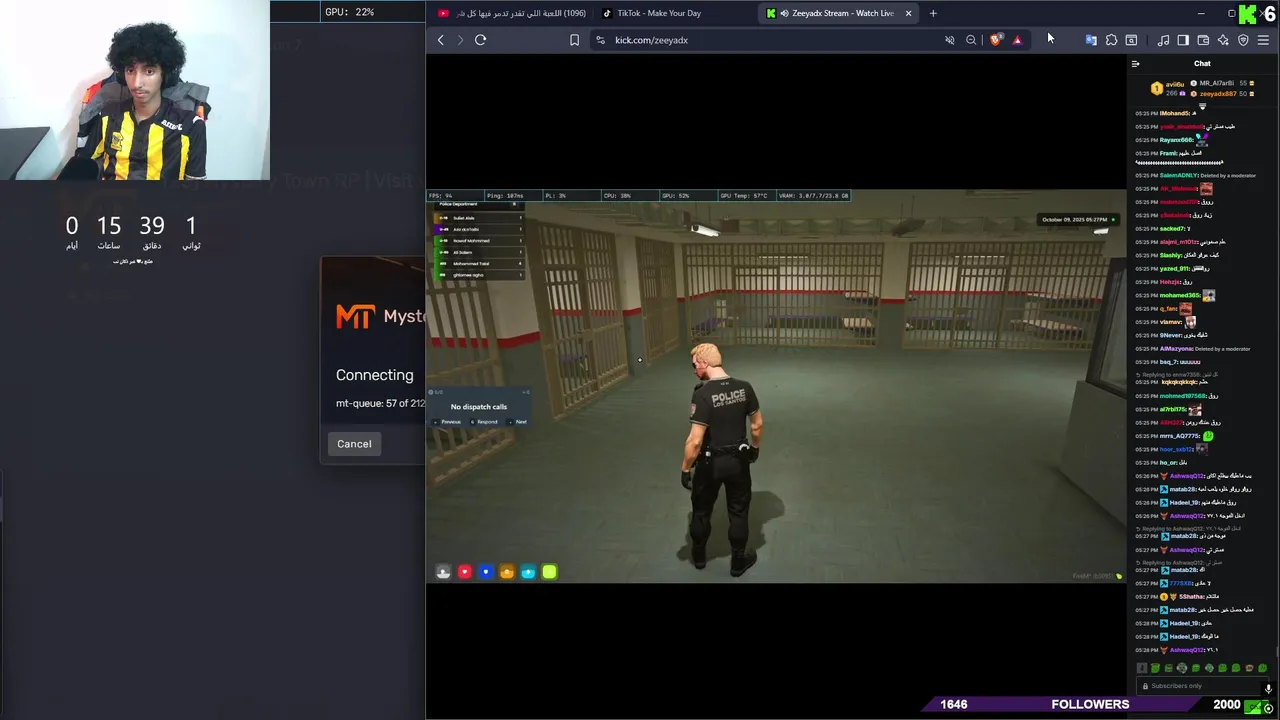Mute audio on Zeeyadx Stream tab
The width and height of the screenshot is (1280, 720).
[784, 13]
